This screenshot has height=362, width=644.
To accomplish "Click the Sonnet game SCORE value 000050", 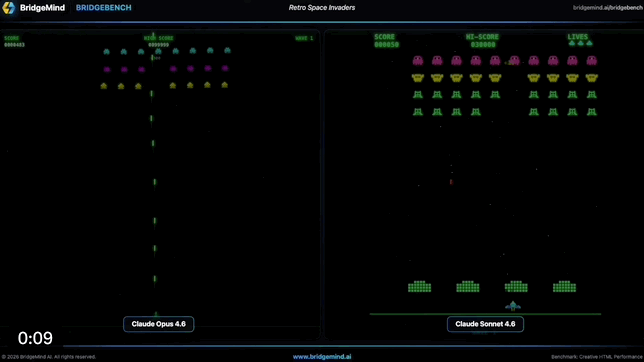I will (x=386, y=44).
